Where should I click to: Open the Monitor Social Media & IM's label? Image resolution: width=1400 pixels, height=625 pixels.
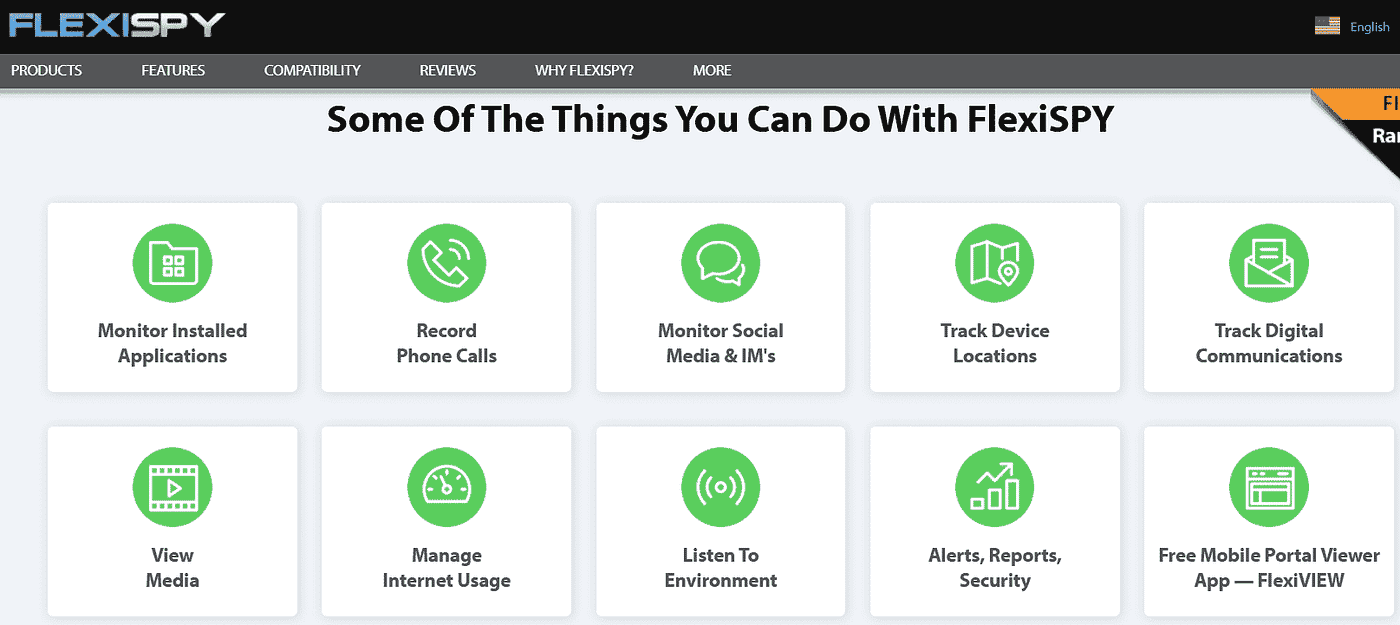(x=721, y=343)
